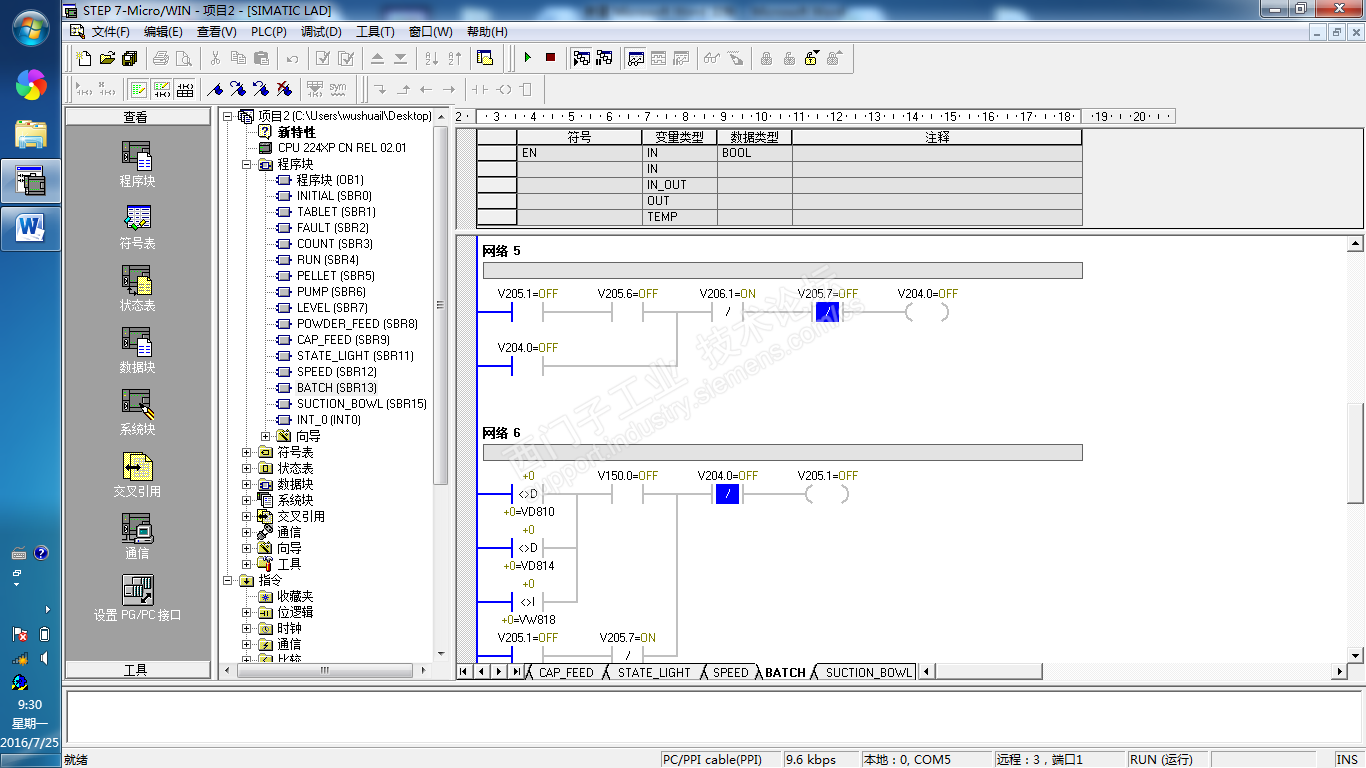Screen dimensions: 1366x768
Task: Insert a contact using the toolbar contact icon
Action: click(x=479, y=89)
